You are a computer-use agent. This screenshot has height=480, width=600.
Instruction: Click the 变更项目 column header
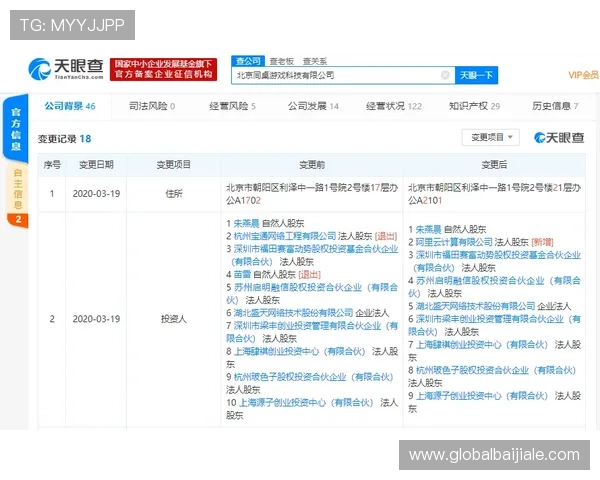click(173, 165)
